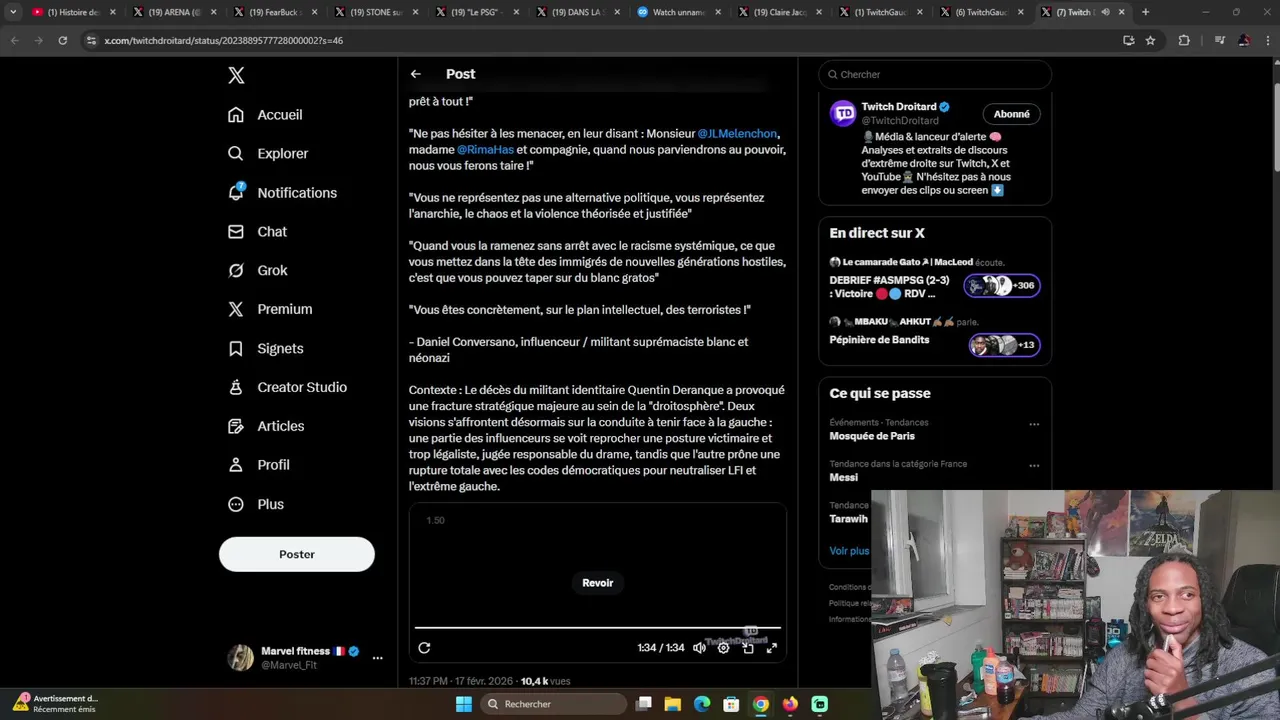Click the 10,4 k vues view count
This screenshot has width=1280, height=720.
pyautogui.click(x=545, y=681)
